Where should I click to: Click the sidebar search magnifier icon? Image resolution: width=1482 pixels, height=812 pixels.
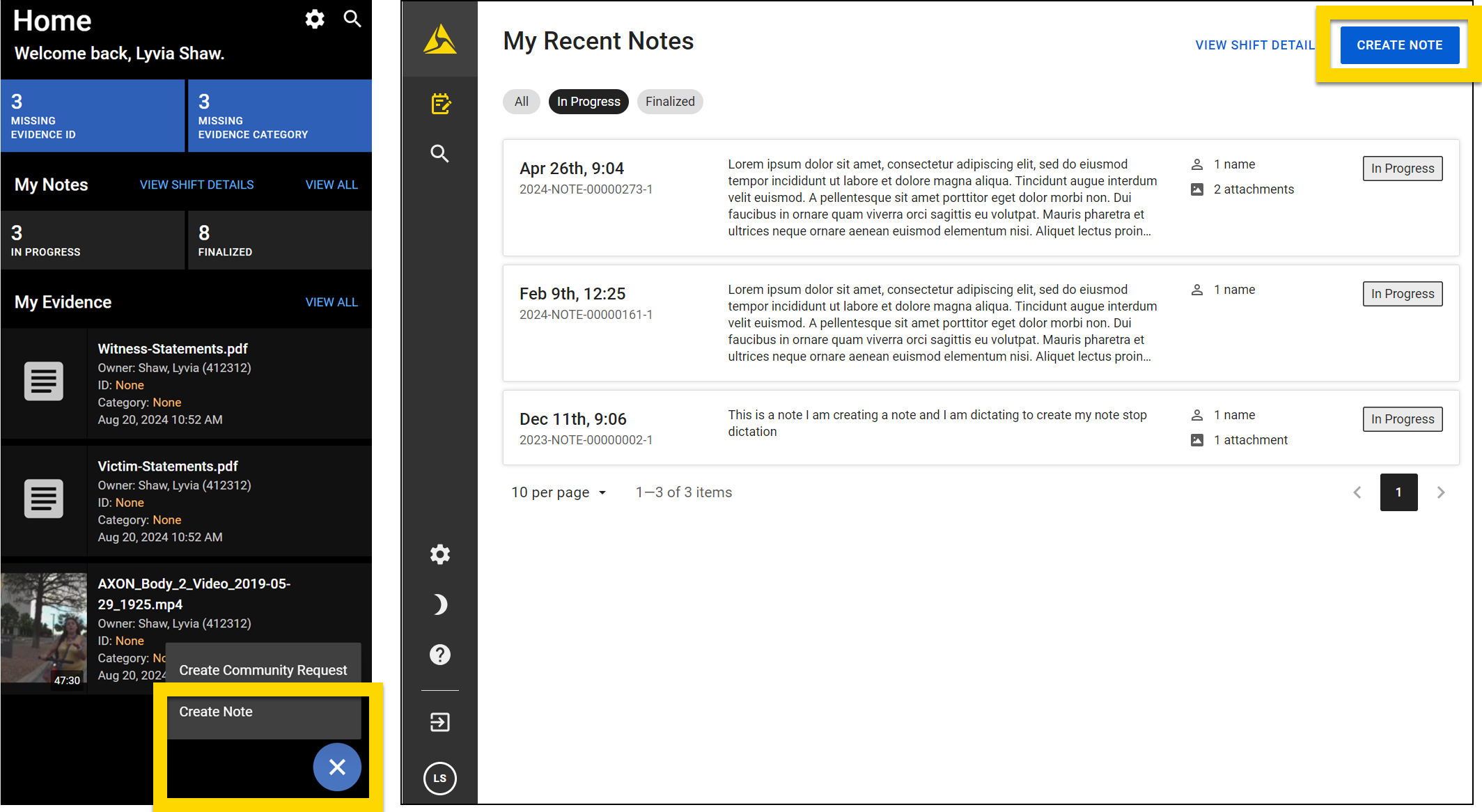click(439, 153)
